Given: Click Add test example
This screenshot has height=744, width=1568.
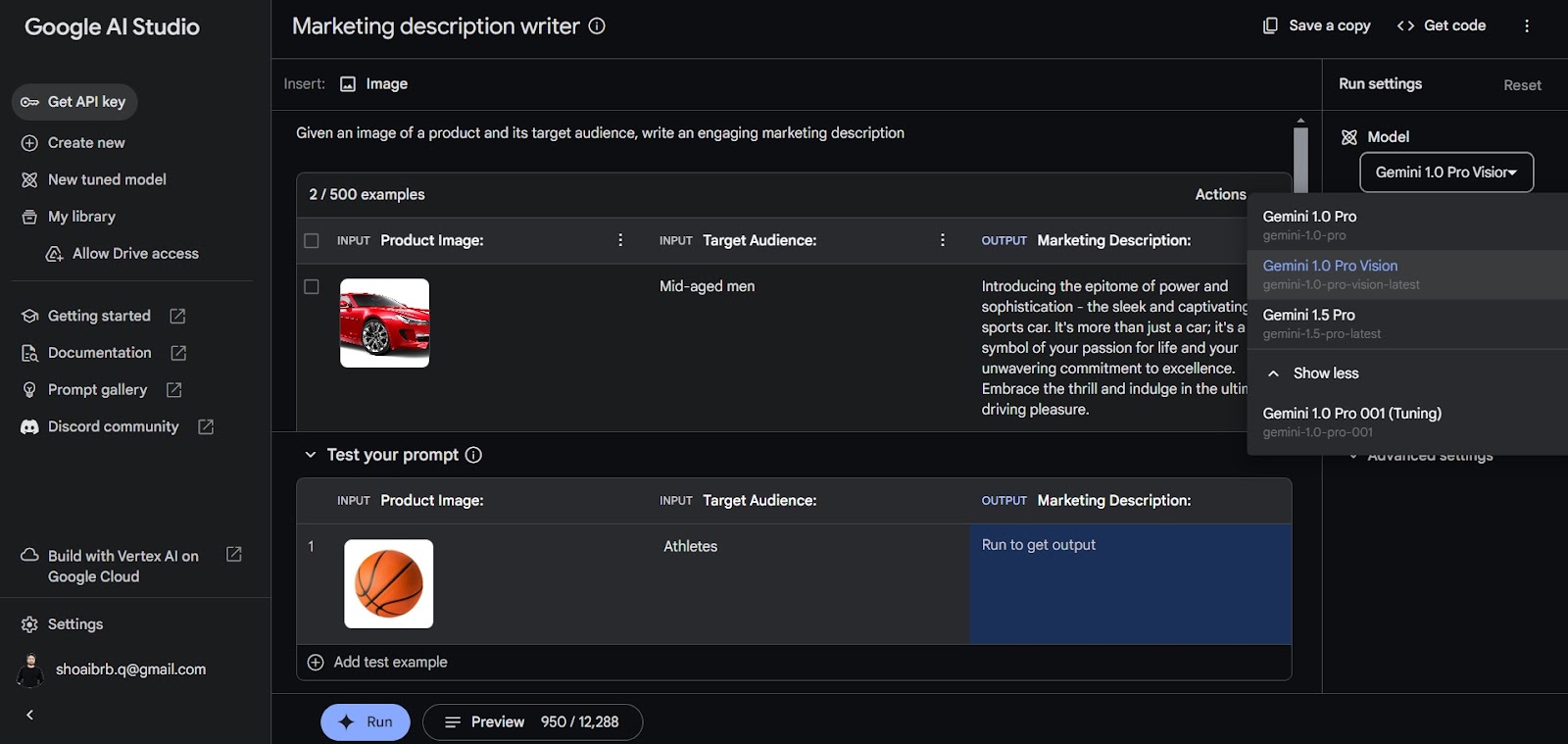Looking at the screenshot, I should 377,663.
